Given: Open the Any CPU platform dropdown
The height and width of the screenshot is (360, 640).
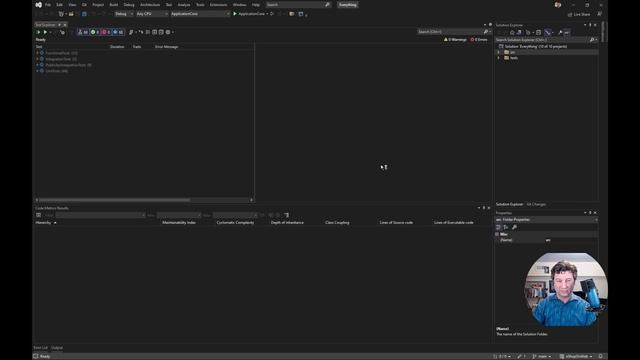Looking at the screenshot, I should pos(152,14).
